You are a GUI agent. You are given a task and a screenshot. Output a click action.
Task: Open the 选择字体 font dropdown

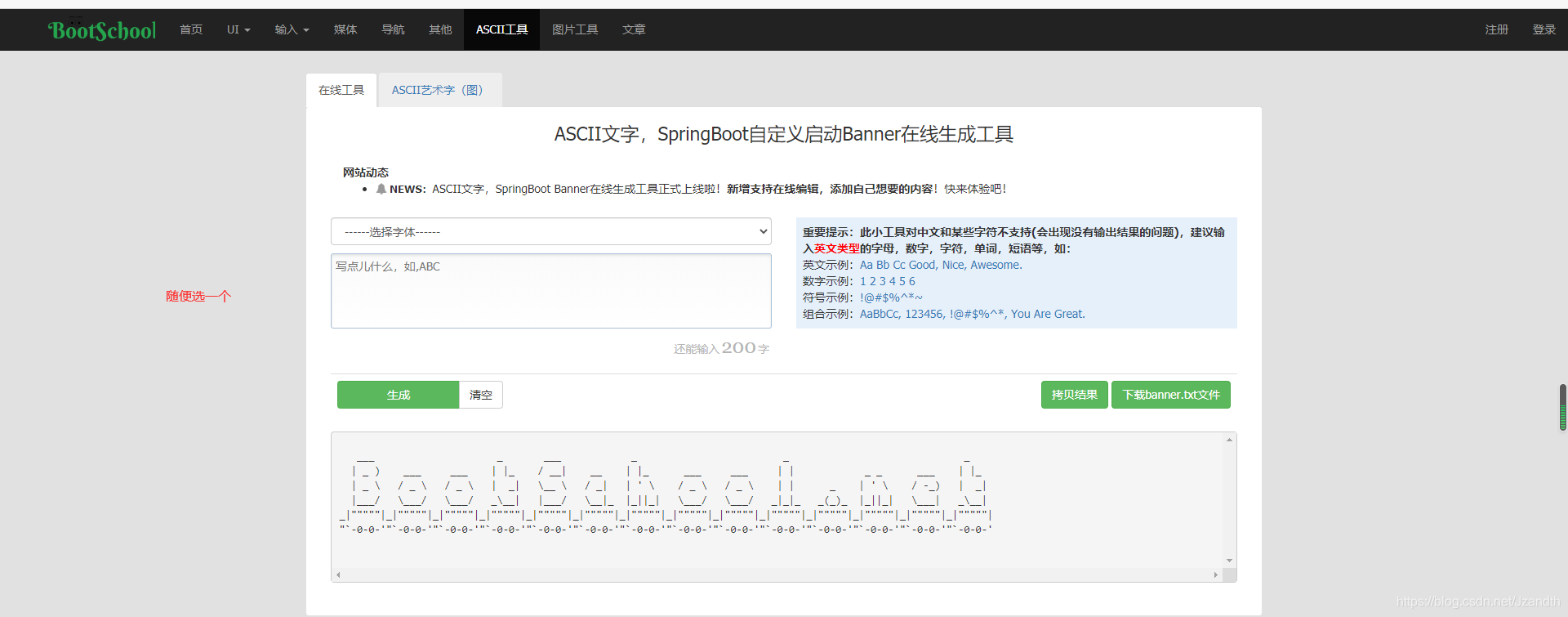coord(551,231)
